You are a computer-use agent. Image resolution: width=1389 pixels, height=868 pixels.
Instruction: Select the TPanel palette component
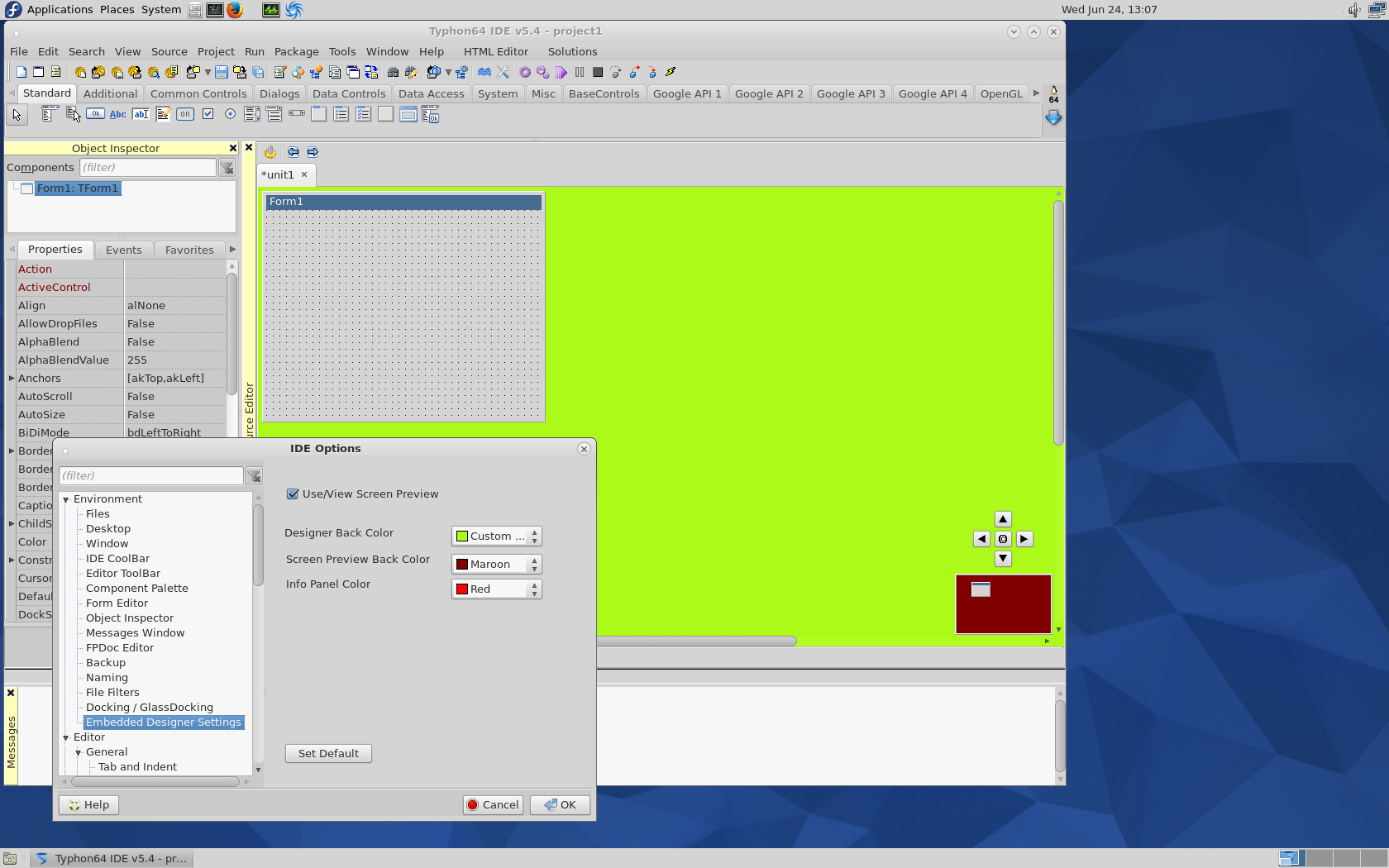point(386,114)
